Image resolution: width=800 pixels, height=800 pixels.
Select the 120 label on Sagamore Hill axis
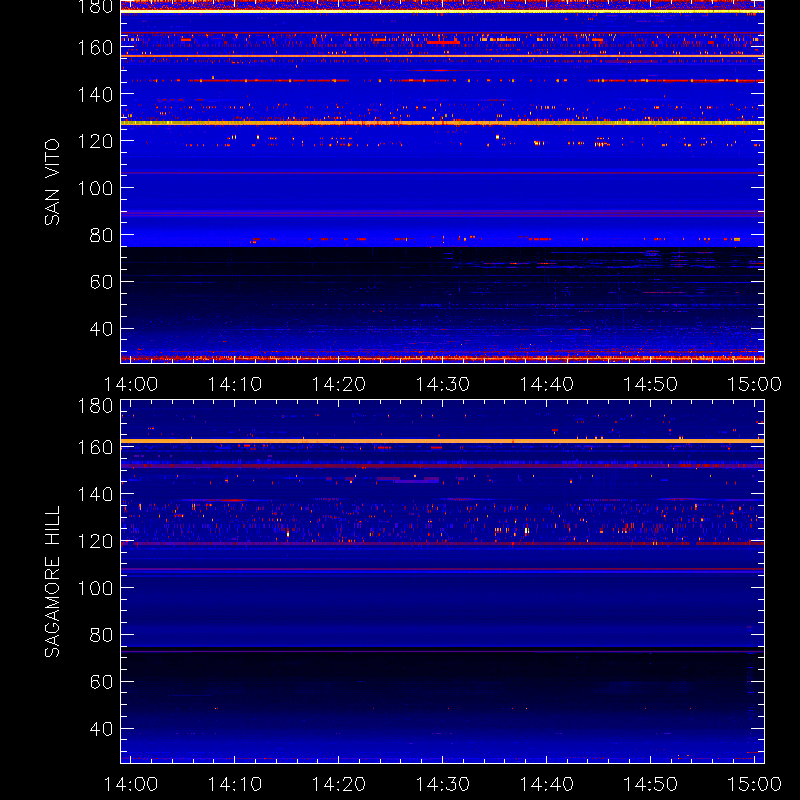tap(95, 541)
